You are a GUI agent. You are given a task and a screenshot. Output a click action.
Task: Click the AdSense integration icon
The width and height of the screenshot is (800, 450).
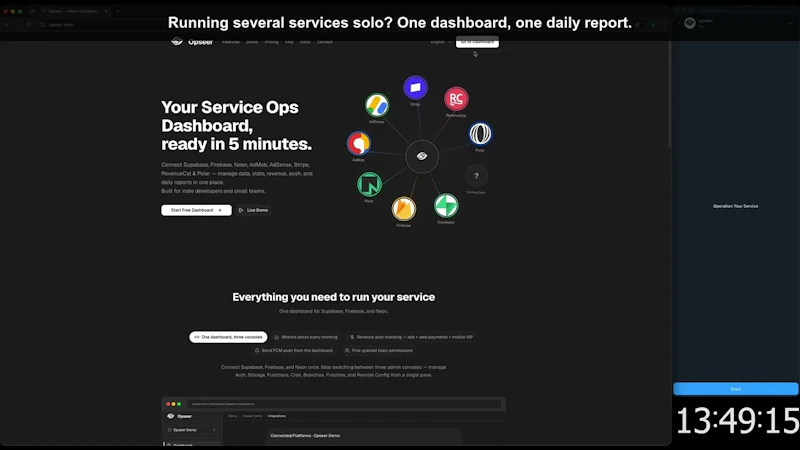[x=377, y=105]
